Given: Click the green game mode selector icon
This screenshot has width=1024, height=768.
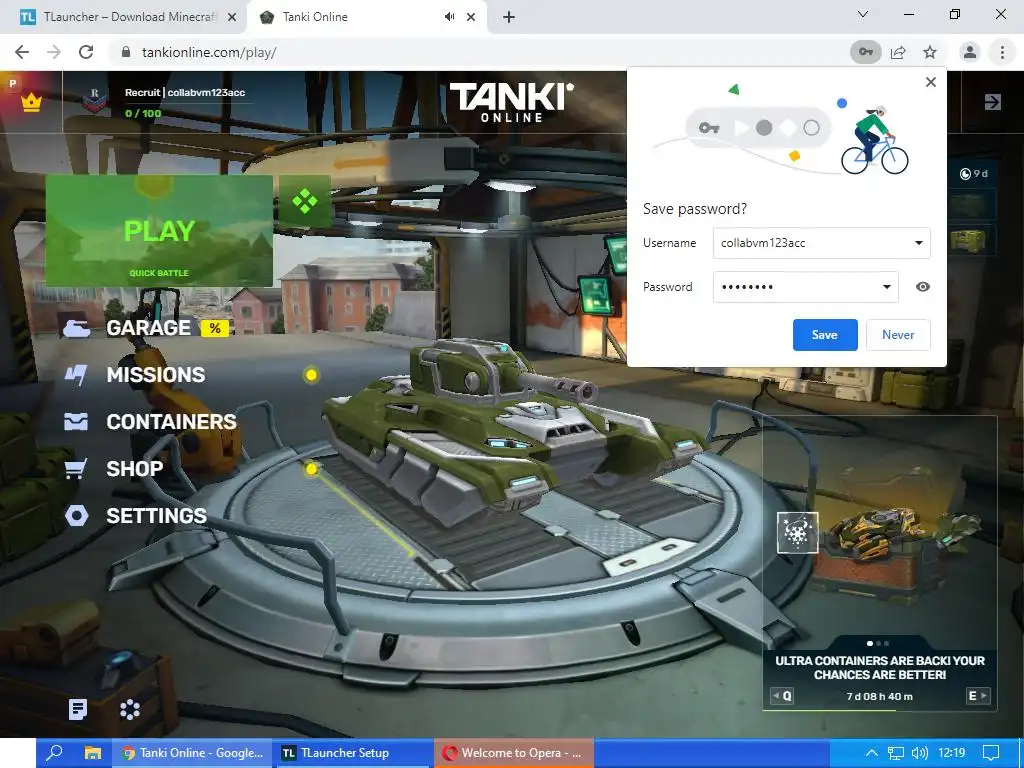Looking at the screenshot, I should pos(305,201).
